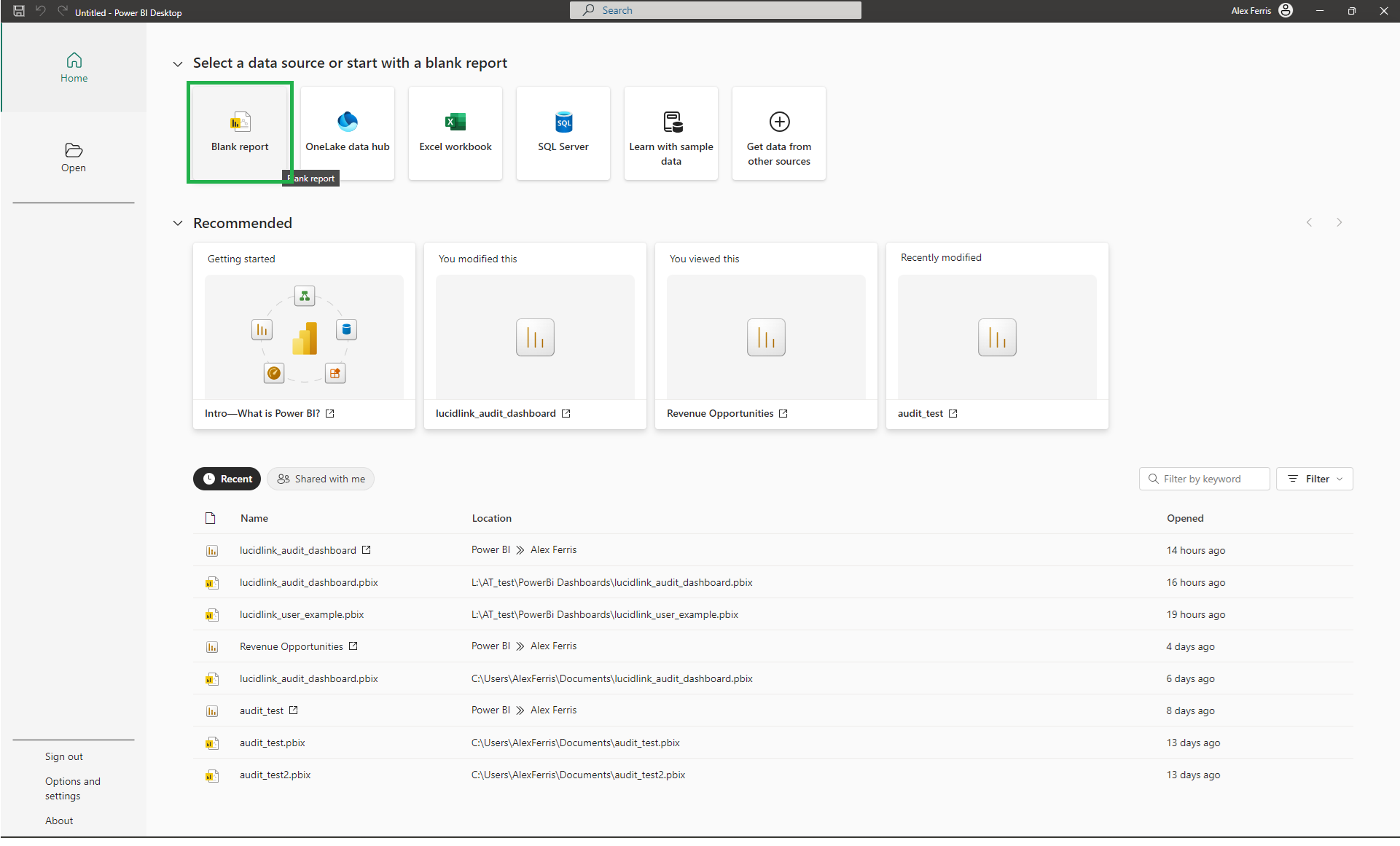Click the Redo arrow icon
Screen dimensions: 1400x846
[x=63, y=11]
